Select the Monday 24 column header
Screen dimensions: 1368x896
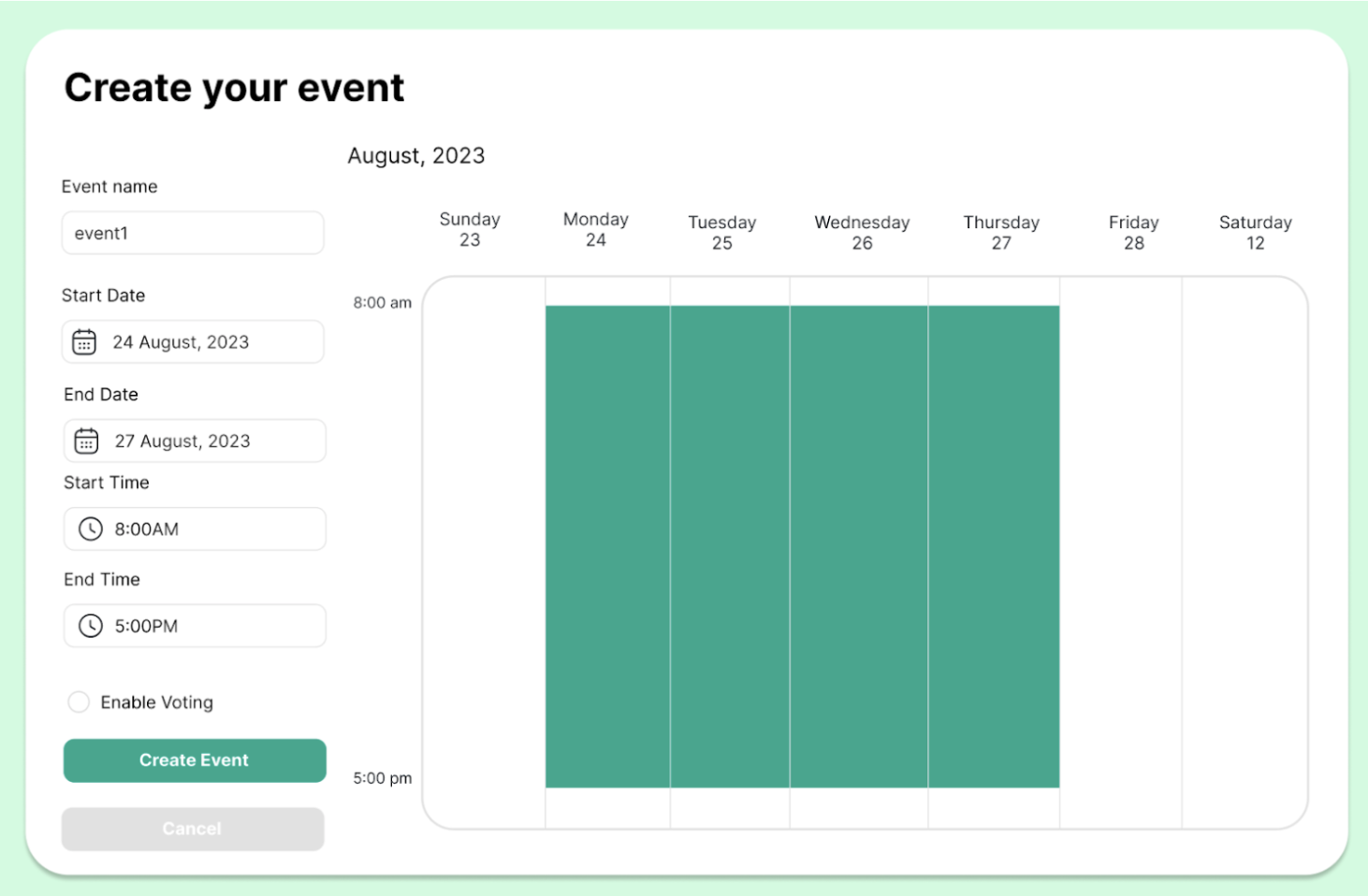point(596,230)
